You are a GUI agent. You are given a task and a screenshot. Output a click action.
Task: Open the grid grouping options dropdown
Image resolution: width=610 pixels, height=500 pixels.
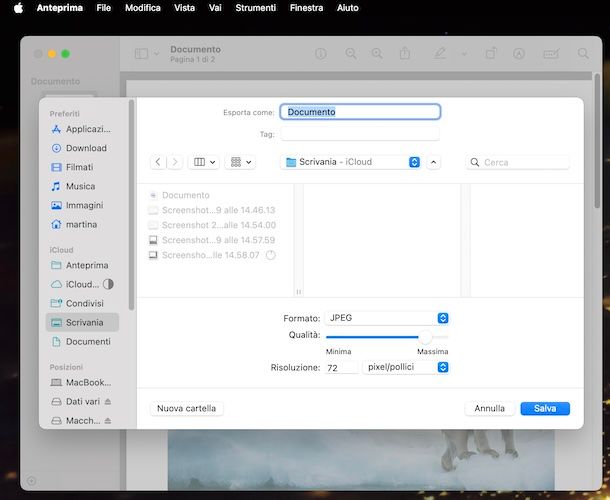pyautogui.click(x=240, y=162)
